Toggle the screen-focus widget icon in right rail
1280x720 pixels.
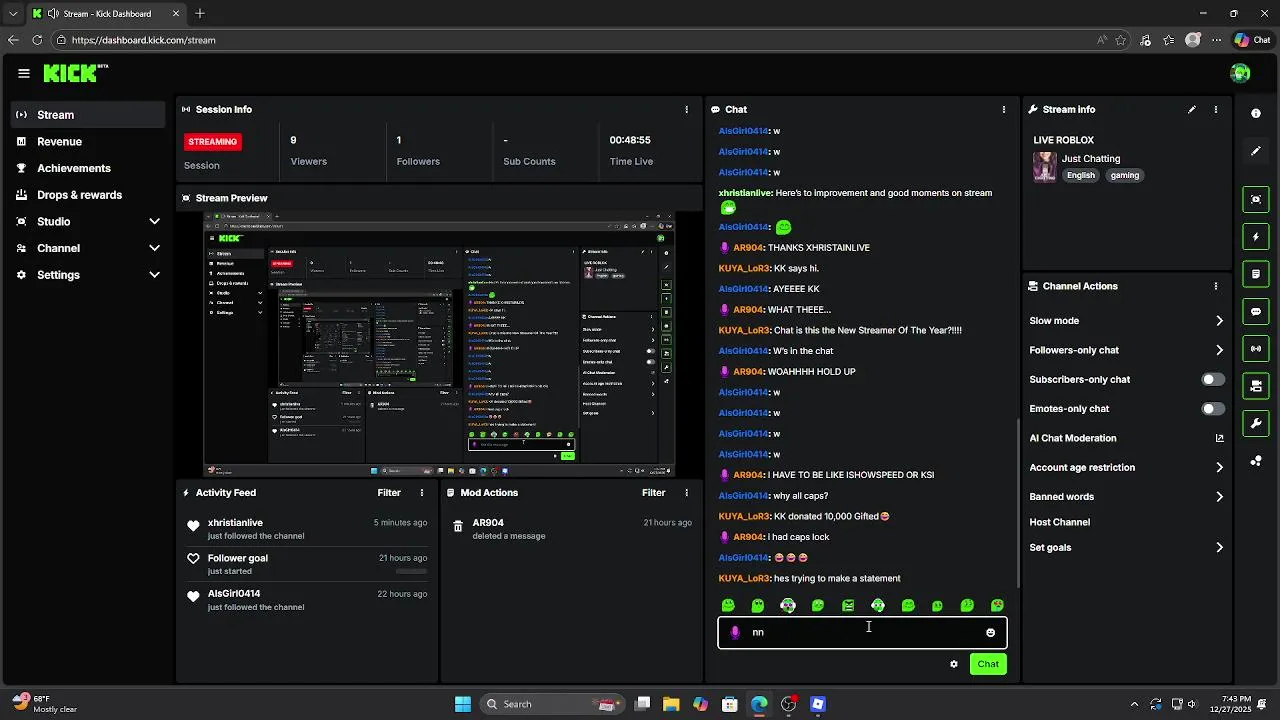pyautogui.click(x=1256, y=199)
